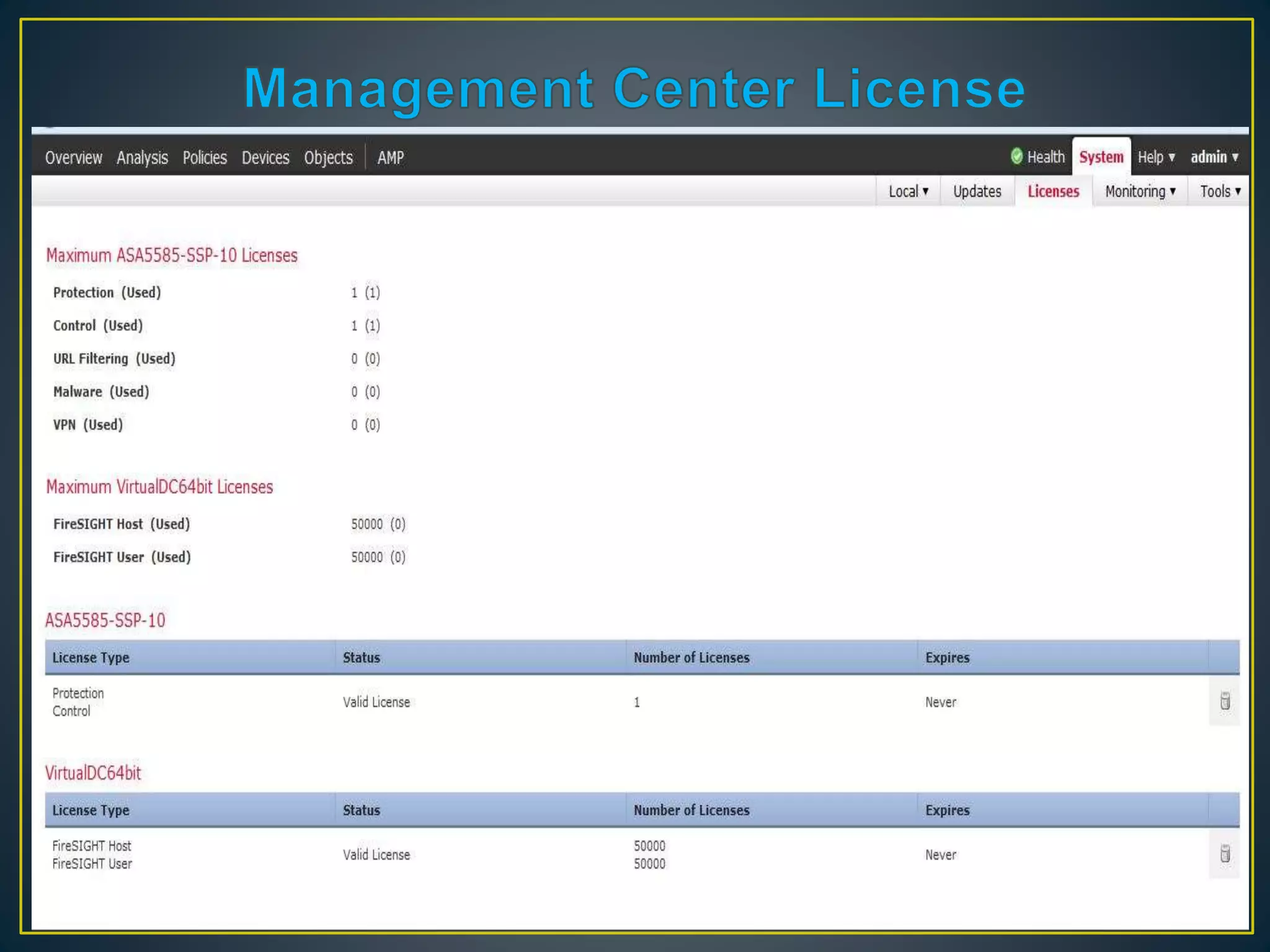Click the 'FireSIGHT User' license type cell
The height and width of the screenshot is (952, 1270).
click(92, 863)
